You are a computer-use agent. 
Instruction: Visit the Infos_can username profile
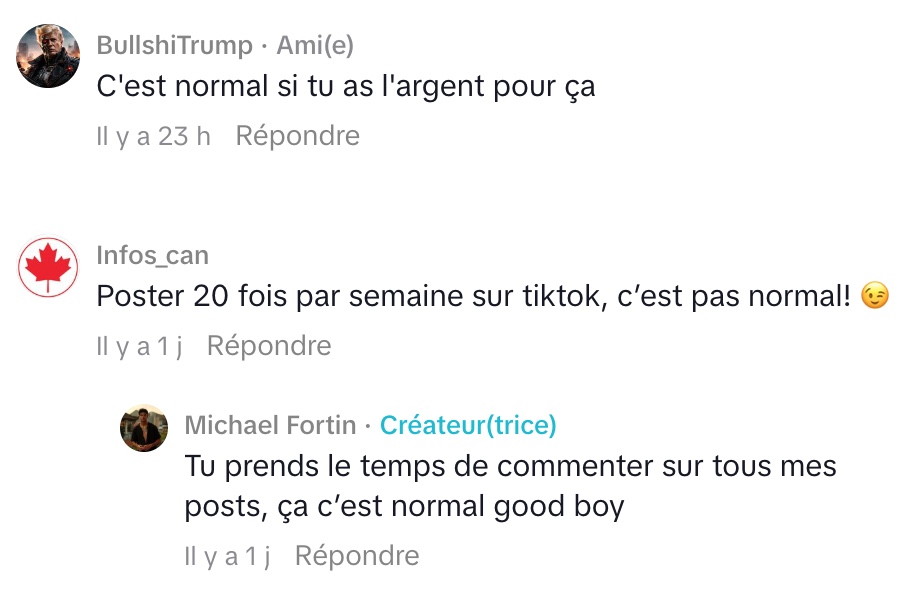pyautogui.click(x=152, y=256)
